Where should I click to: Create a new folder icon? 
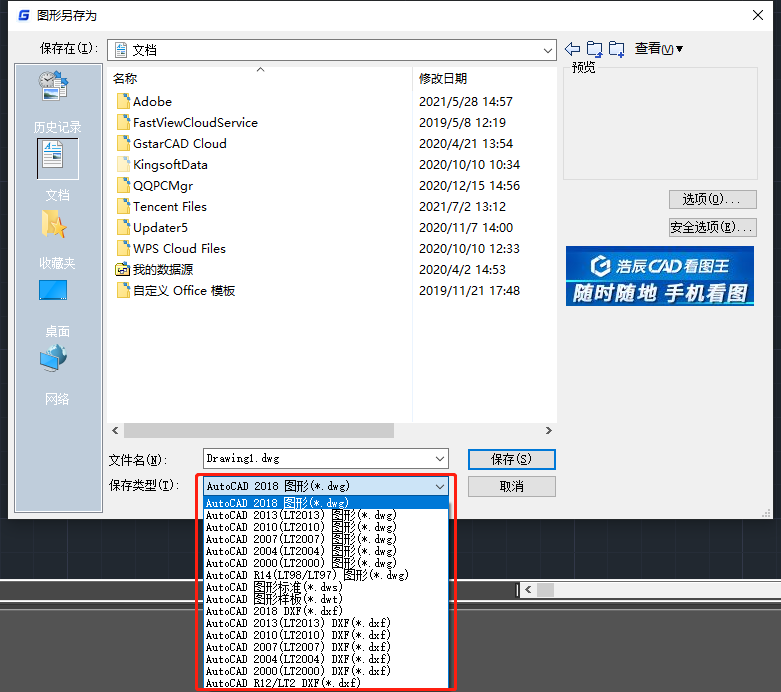tap(617, 49)
